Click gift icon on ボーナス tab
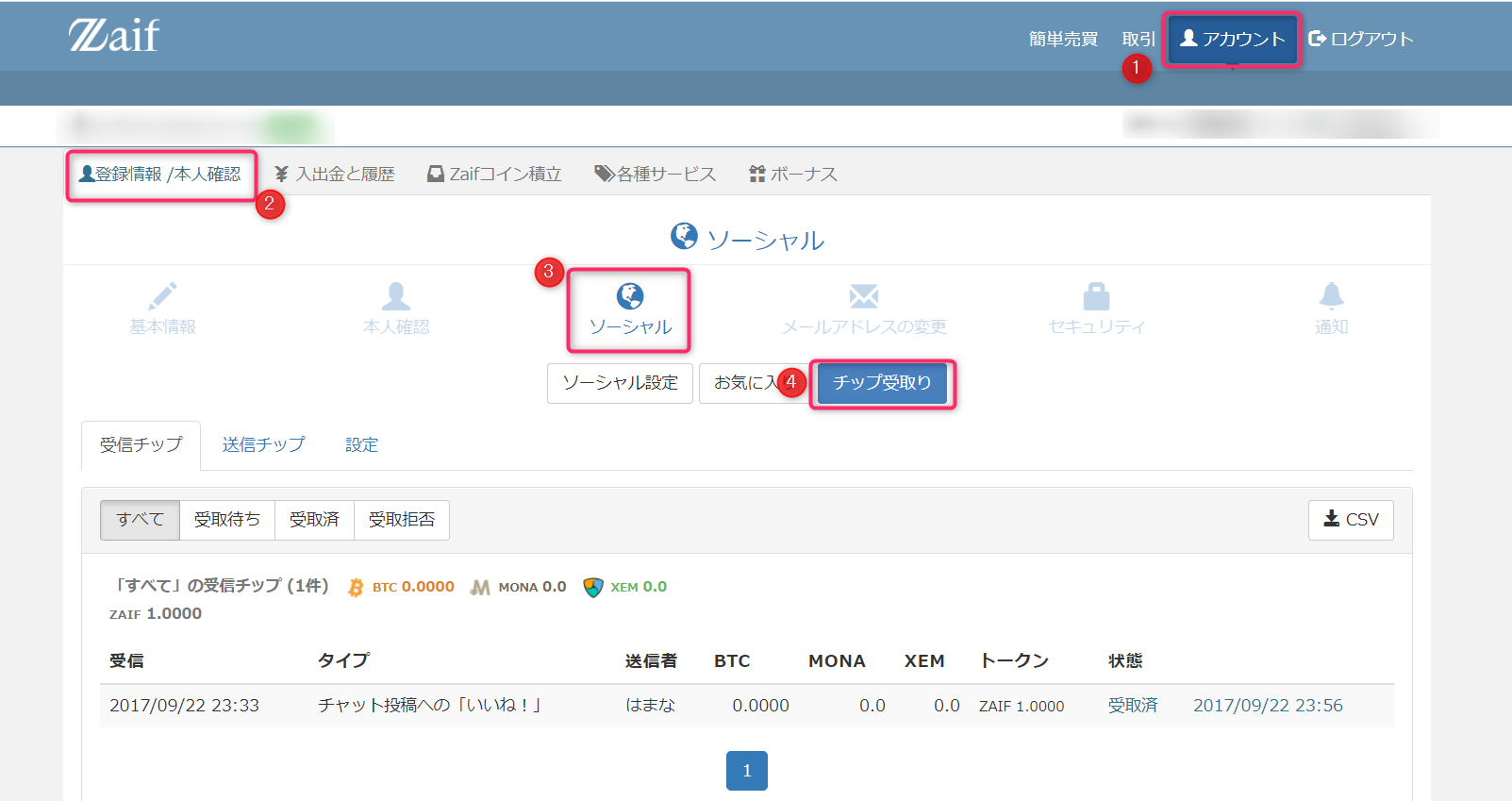1512x801 pixels. pyautogui.click(x=756, y=174)
